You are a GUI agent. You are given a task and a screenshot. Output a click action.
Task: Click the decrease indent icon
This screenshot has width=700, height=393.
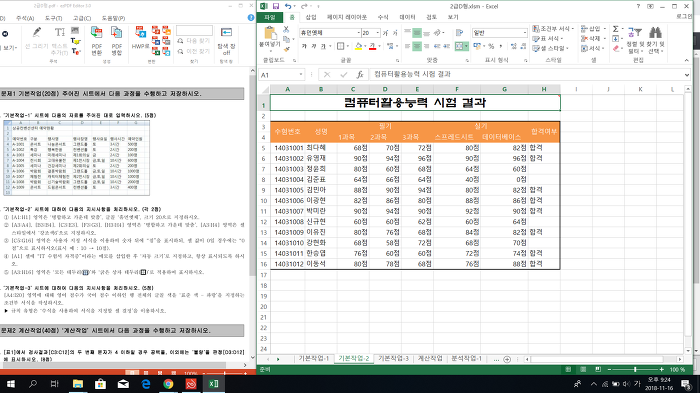click(x=437, y=46)
